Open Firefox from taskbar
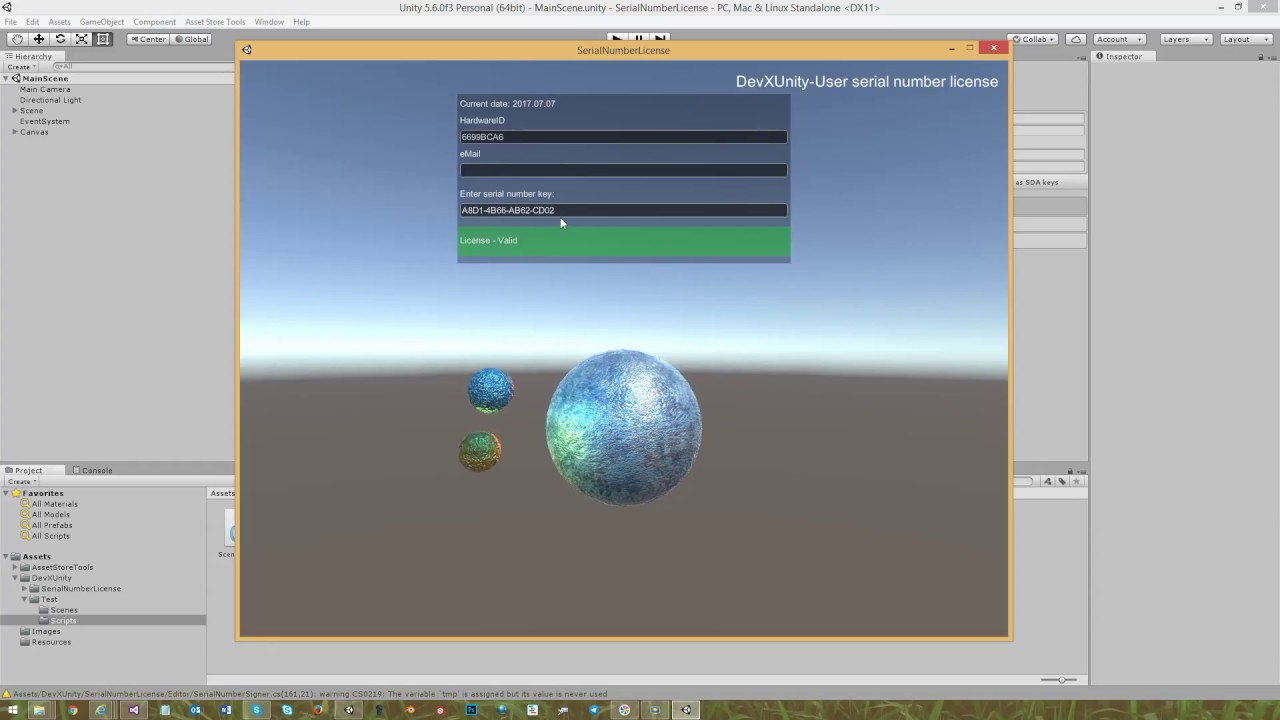Screen dimensions: 1280x720 pos(318,710)
